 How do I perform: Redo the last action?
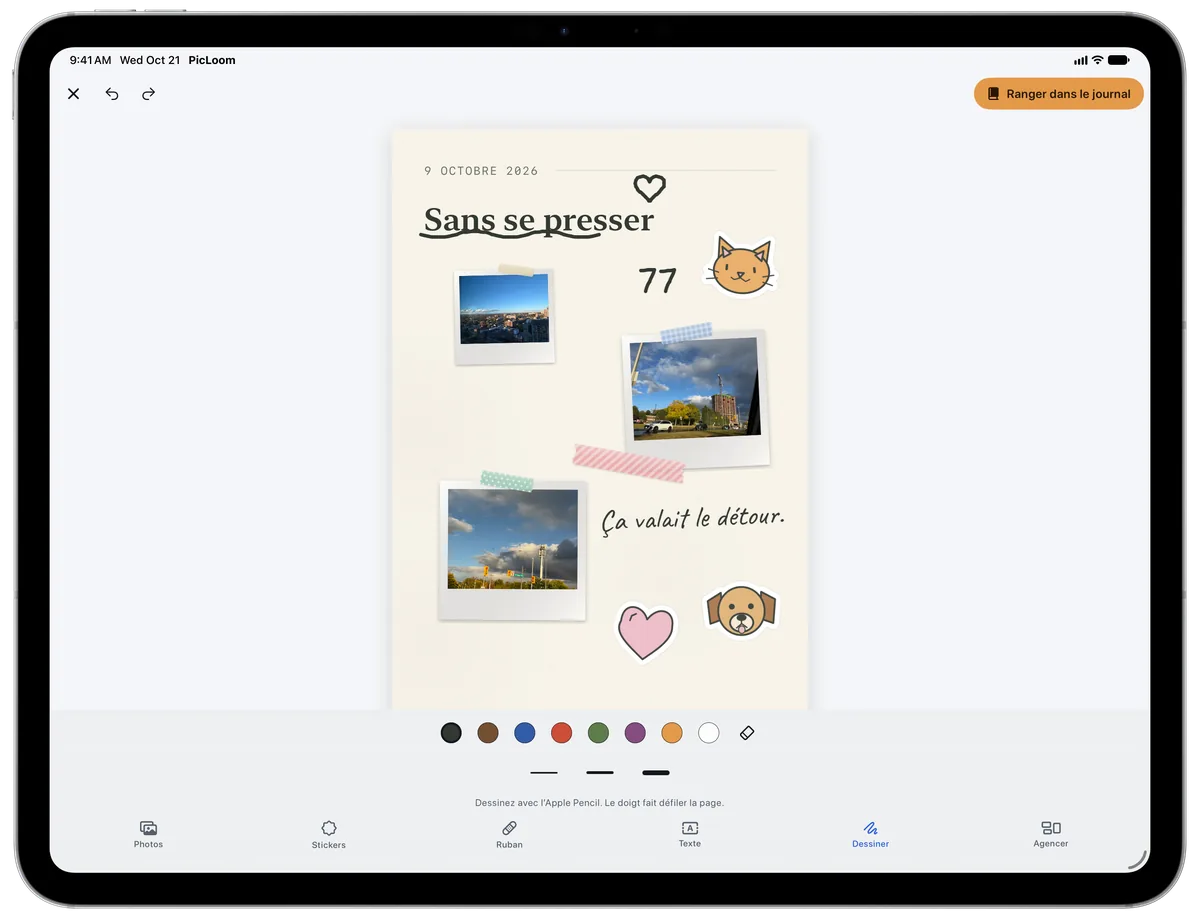(148, 94)
